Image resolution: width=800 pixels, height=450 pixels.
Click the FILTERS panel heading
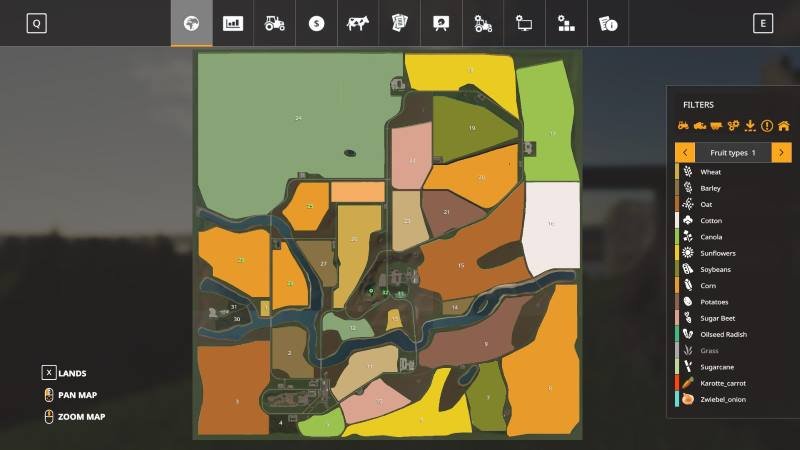698,105
